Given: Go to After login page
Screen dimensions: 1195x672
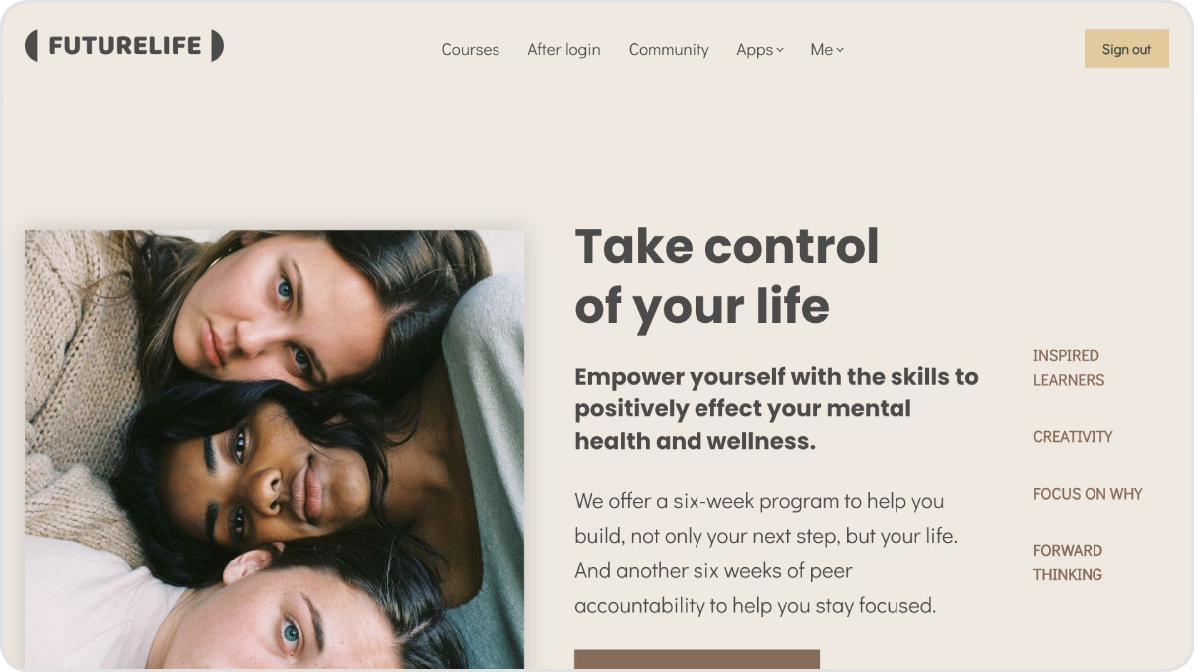Looking at the screenshot, I should [x=564, y=50].
